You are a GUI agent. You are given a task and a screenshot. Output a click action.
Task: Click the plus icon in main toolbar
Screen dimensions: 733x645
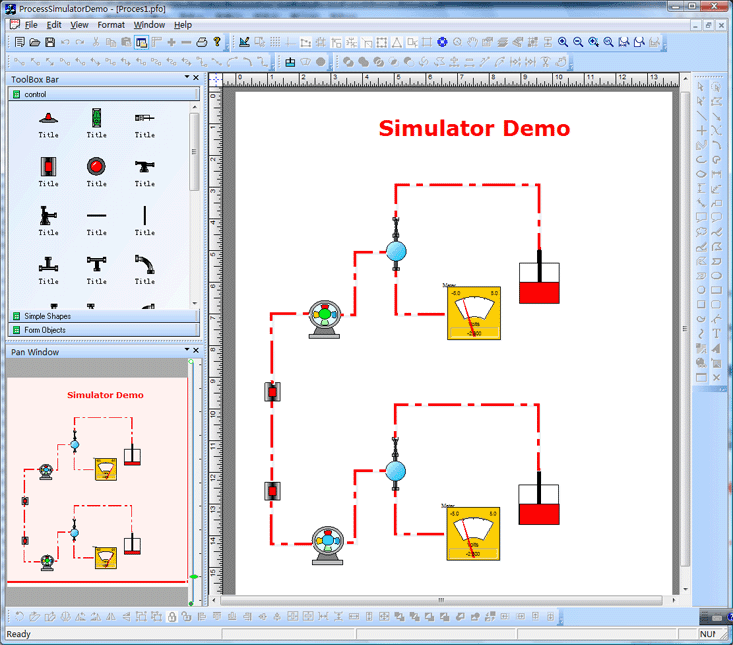click(x=172, y=43)
